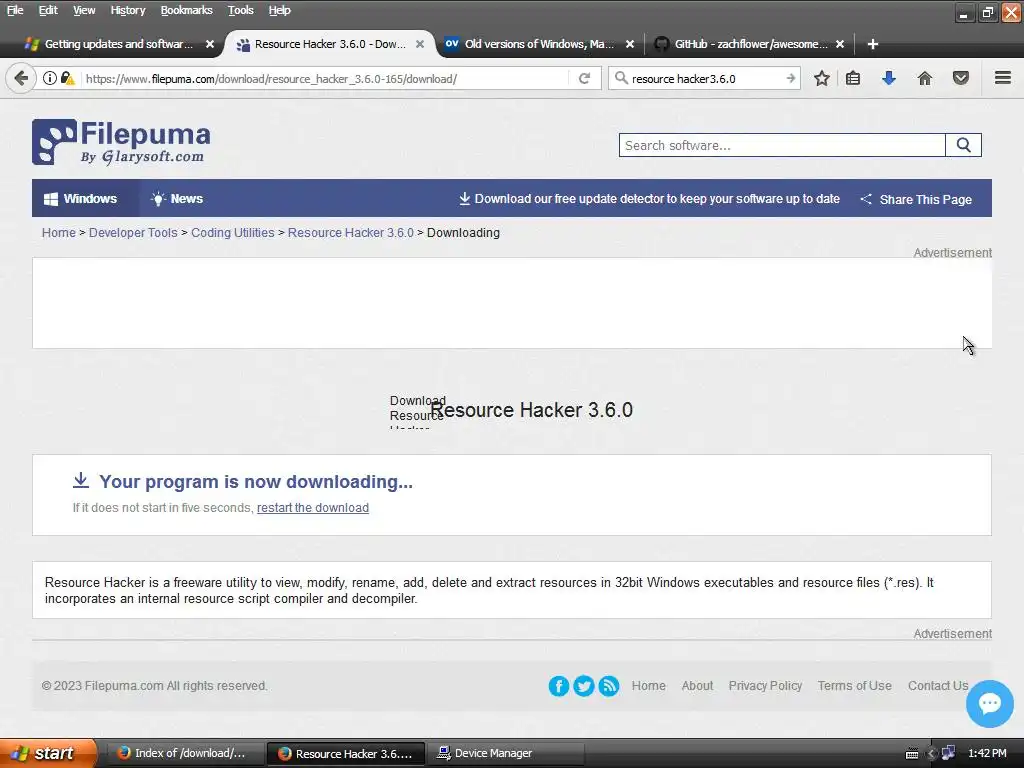Screen dimensions: 1024x768
Task: Open site information icon in address bar
Action: pyautogui.click(x=50, y=78)
